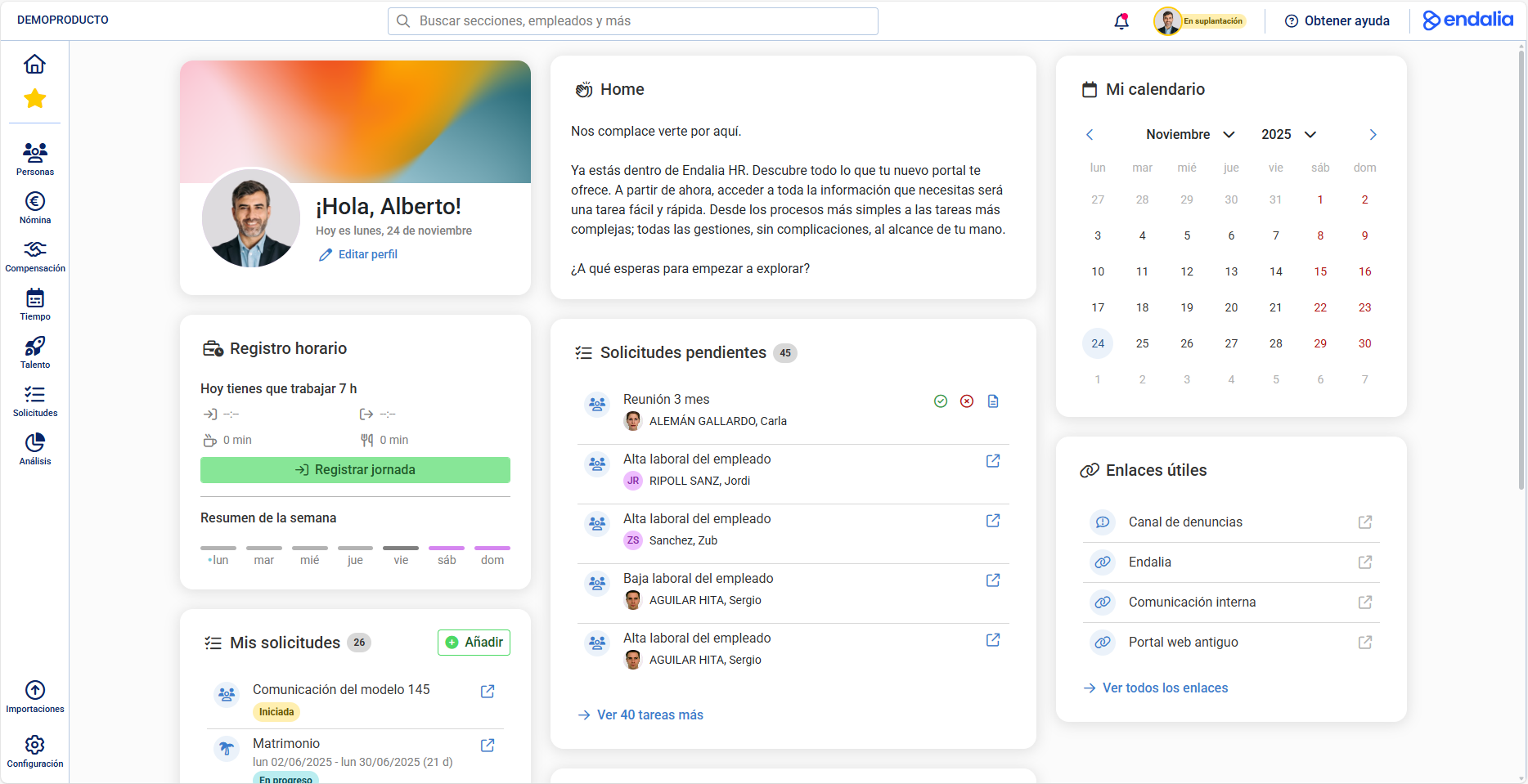Open favorites star in sidebar

click(34, 99)
